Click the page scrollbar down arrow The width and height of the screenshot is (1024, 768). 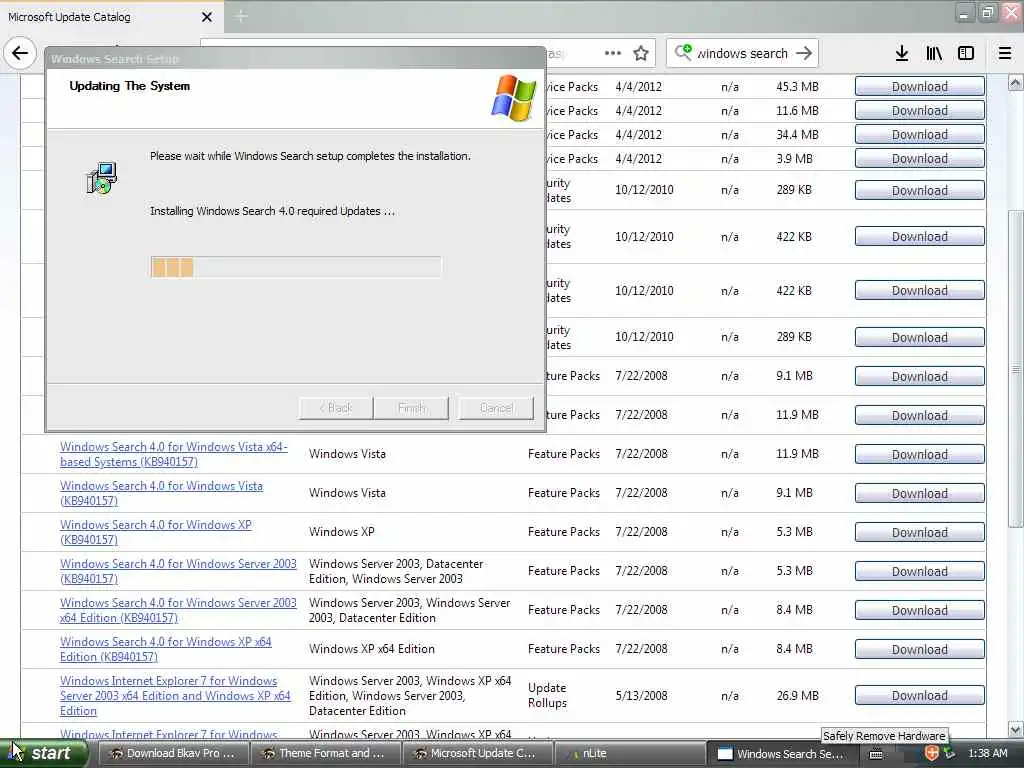1016,729
